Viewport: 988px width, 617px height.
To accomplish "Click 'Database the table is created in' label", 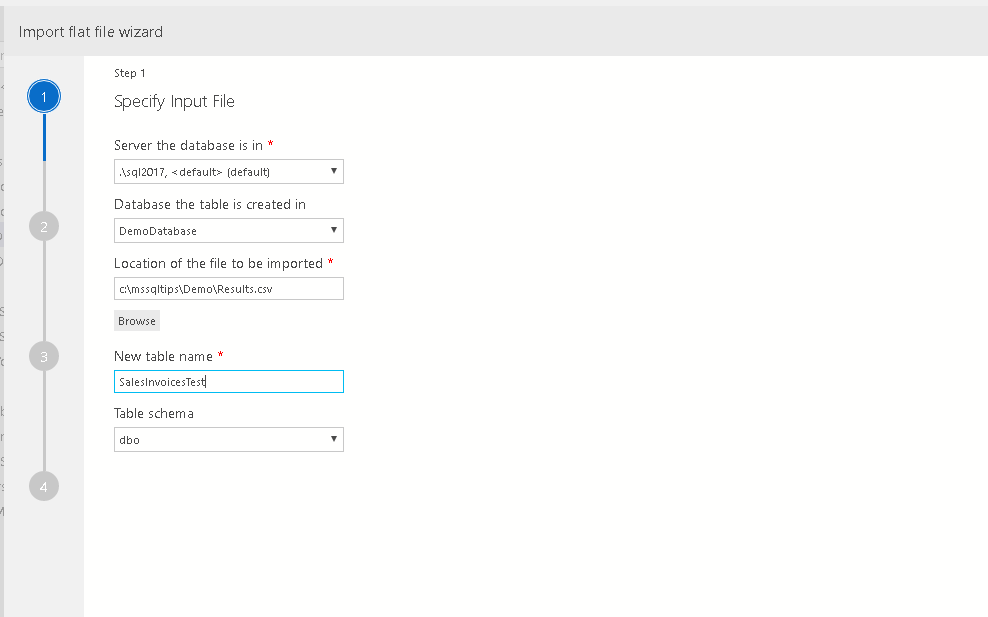I will 210,204.
